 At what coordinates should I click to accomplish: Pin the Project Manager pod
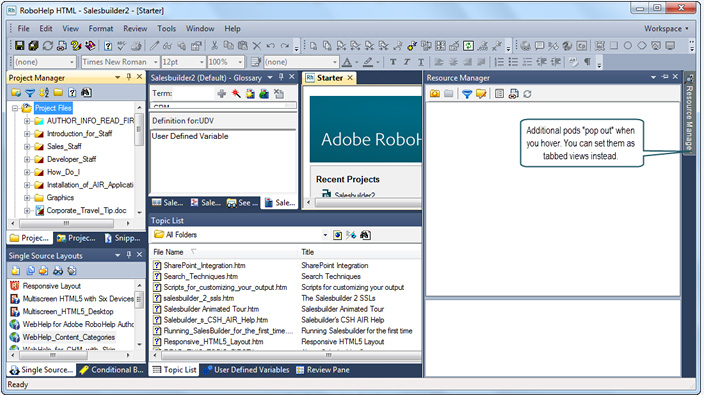(x=129, y=77)
